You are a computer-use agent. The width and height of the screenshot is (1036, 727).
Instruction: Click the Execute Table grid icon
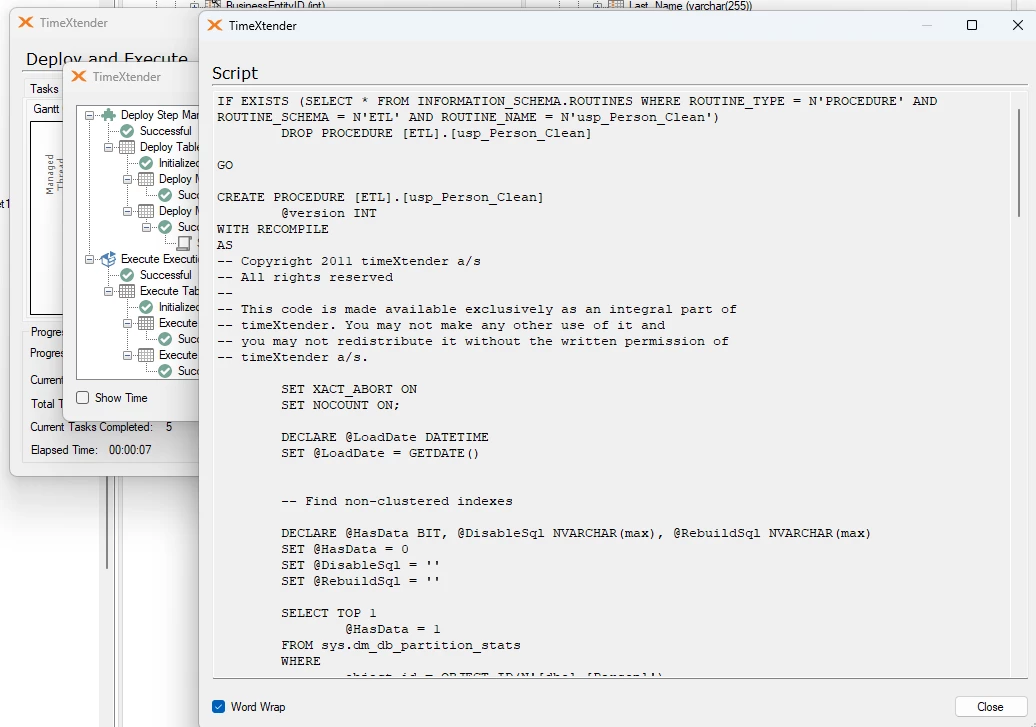pyautogui.click(x=127, y=291)
